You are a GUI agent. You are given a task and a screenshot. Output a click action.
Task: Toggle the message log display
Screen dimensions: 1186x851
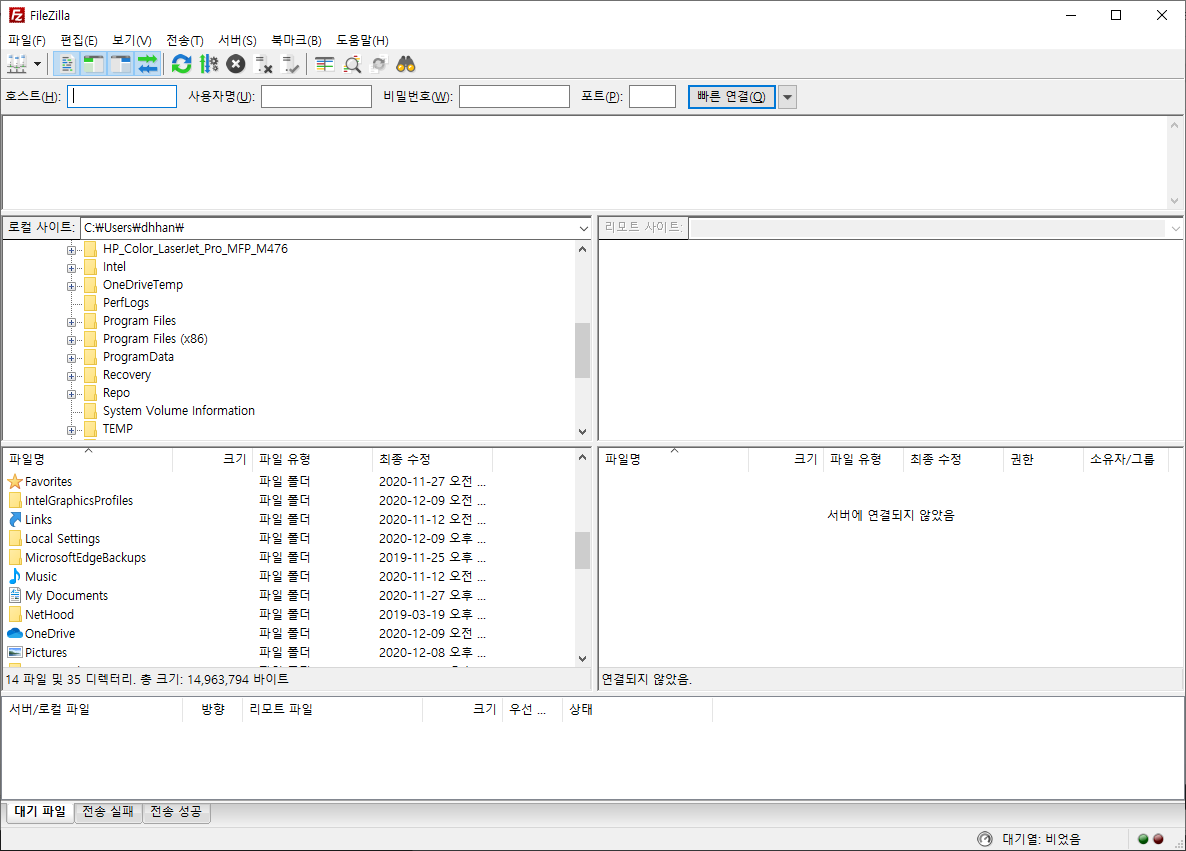67,64
